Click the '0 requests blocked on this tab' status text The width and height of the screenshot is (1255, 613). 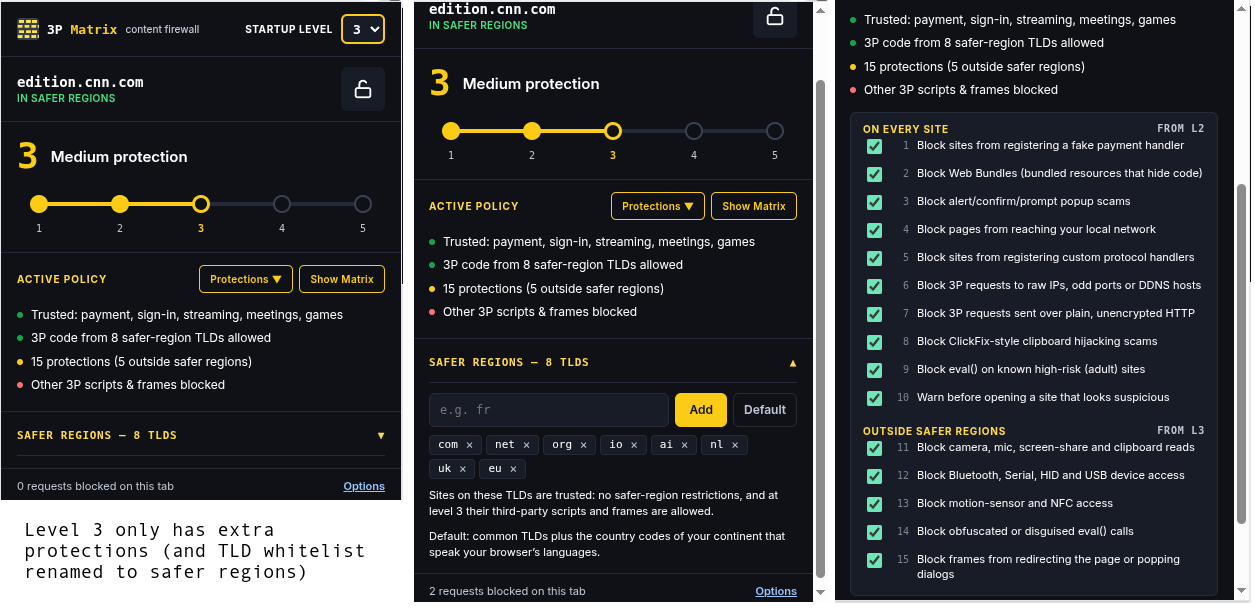click(x=95, y=486)
